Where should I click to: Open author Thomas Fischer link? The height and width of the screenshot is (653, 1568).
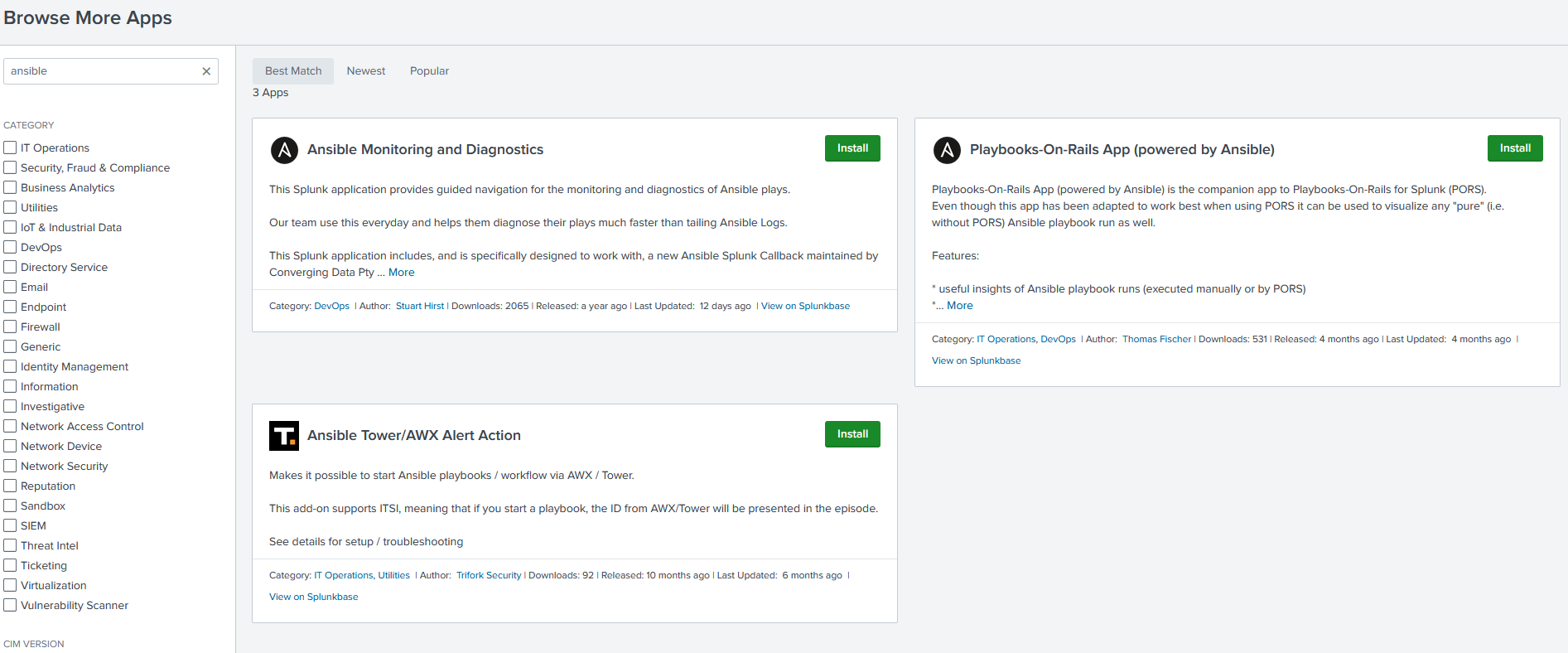(1156, 340)
